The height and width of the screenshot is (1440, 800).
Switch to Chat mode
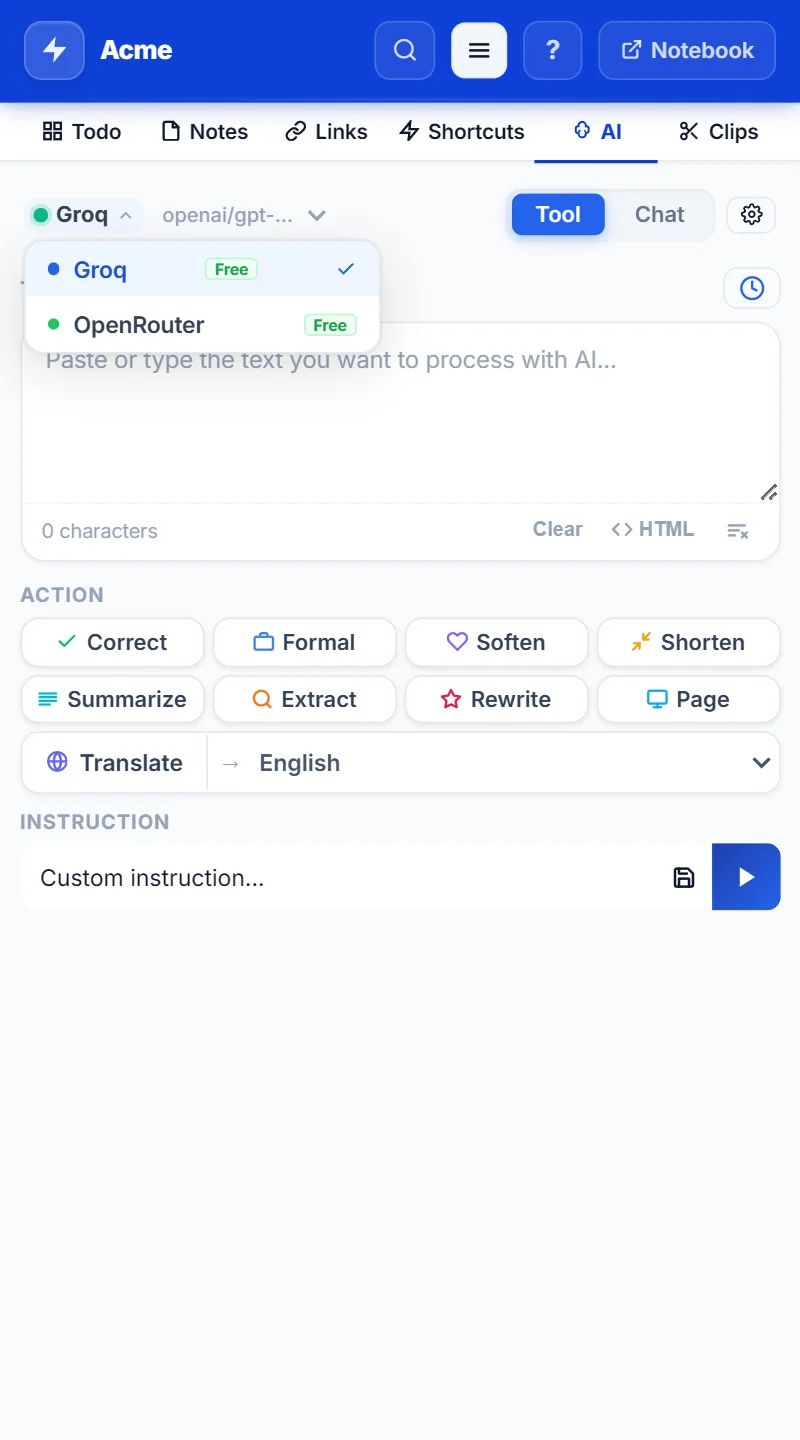point(660,214)
